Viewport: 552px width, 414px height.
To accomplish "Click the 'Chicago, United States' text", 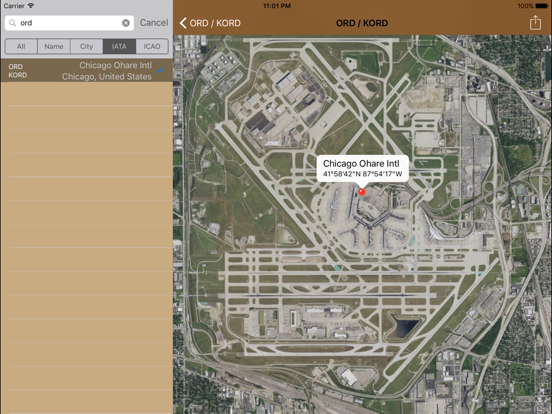I will 107,77.
